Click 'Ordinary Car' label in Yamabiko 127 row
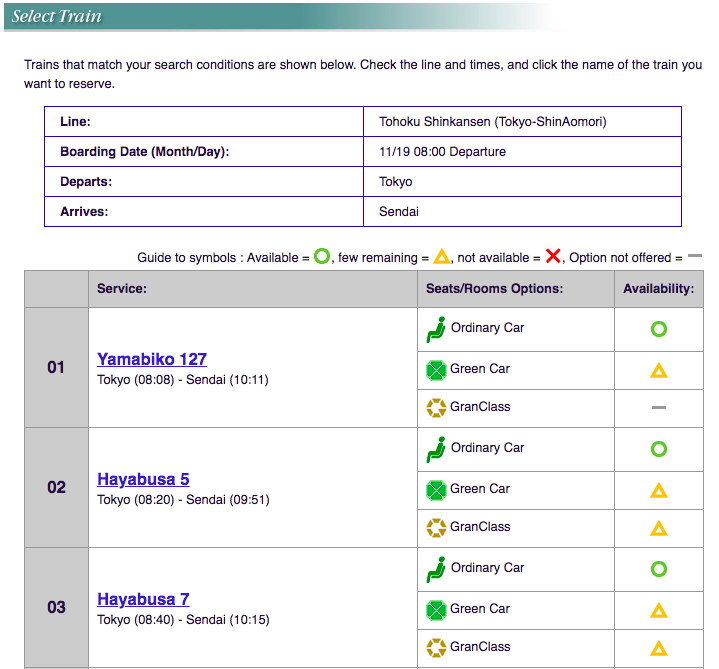719x669 pixels. 487,328
